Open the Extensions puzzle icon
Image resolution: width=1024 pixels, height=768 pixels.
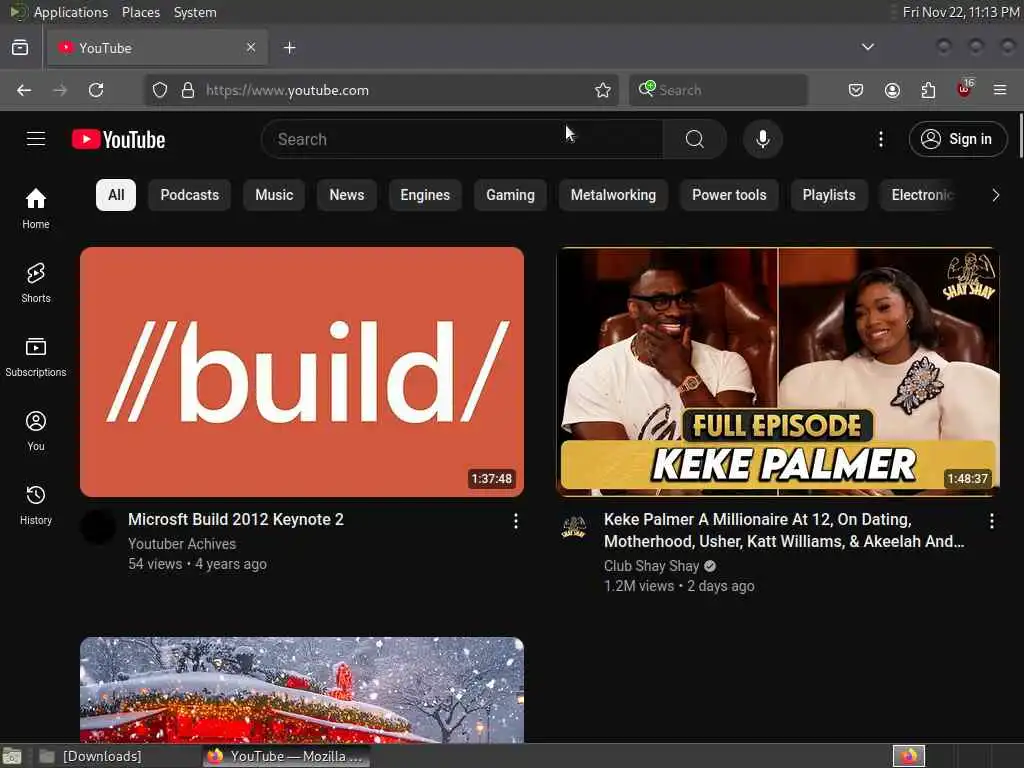click(928, 90)
